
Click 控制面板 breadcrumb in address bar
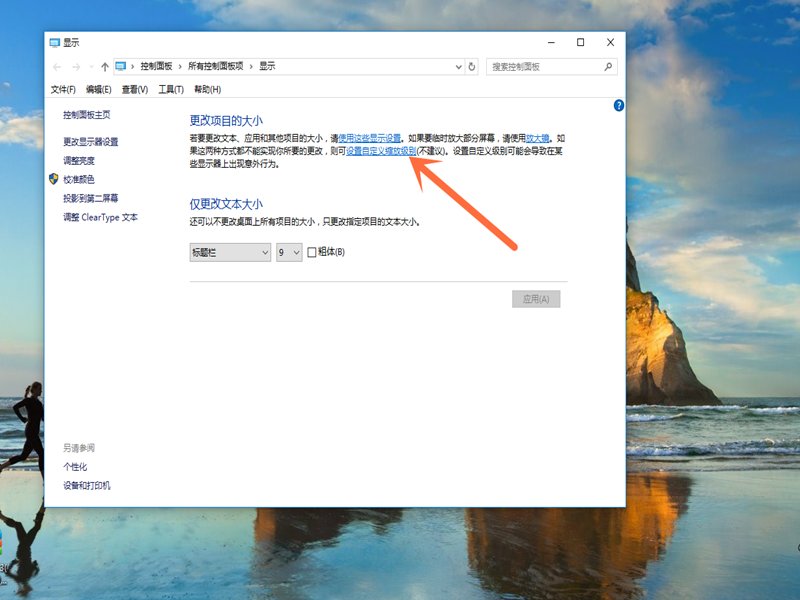(x=157, y=66)
